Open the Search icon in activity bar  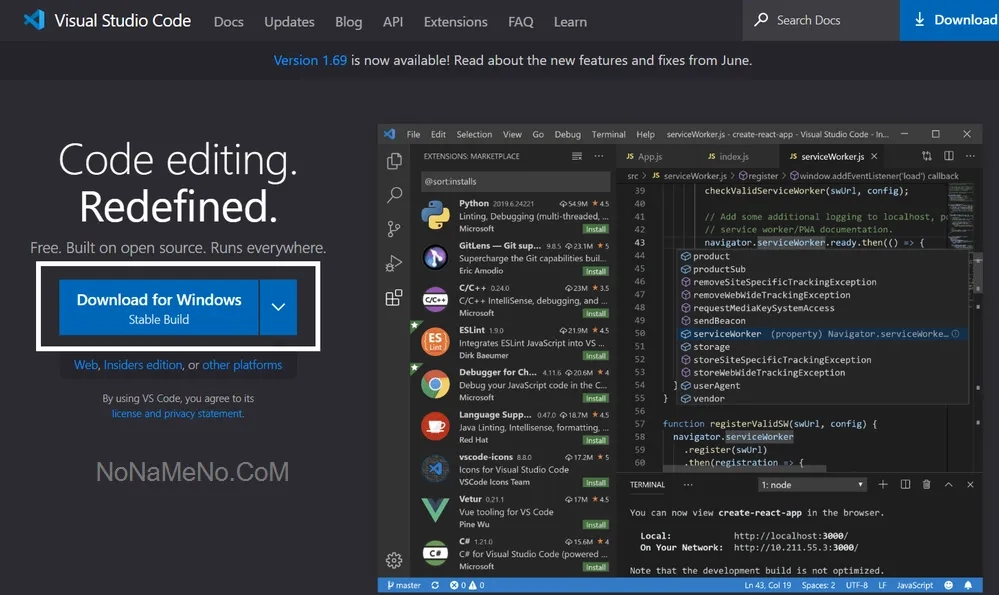coord(394,196)
